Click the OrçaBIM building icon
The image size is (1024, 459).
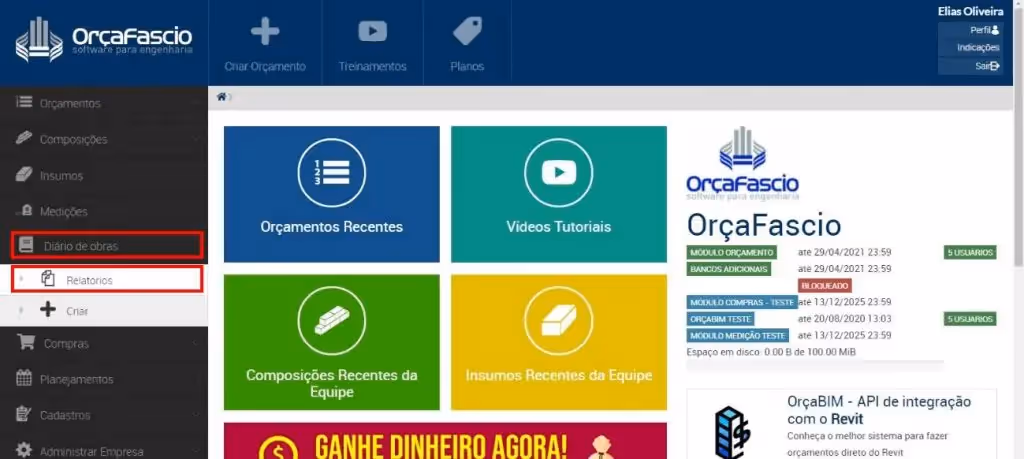[733, 432]
